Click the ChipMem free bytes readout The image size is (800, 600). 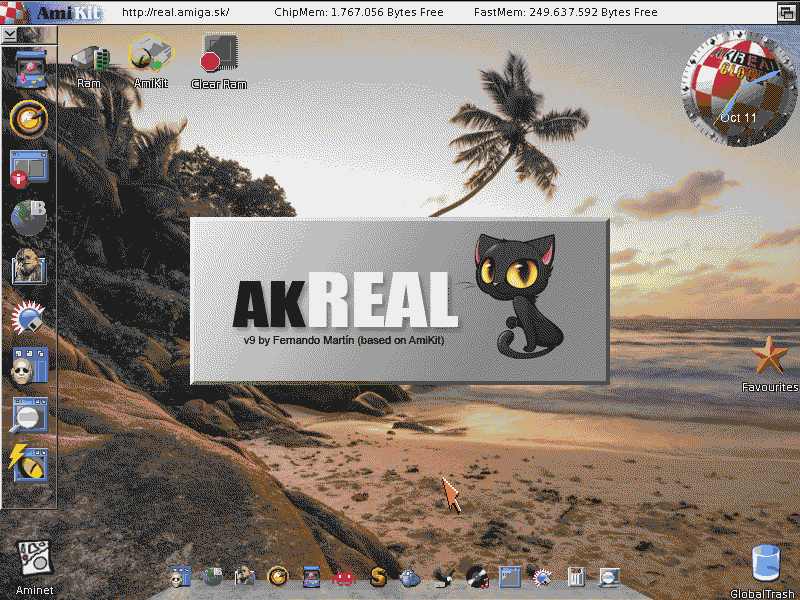coord(359,12)
